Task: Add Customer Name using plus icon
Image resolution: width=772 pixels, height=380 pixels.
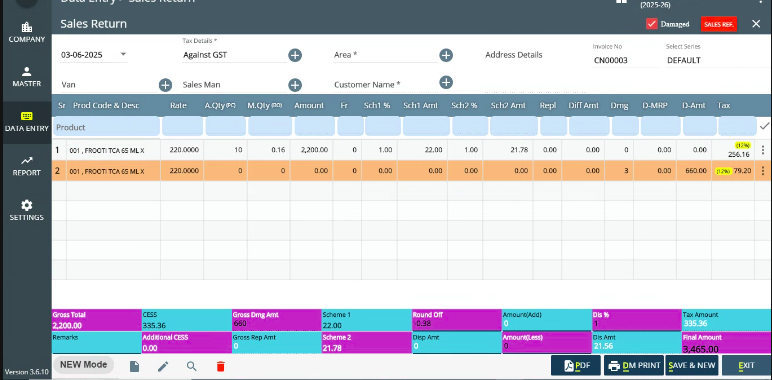Action: click(x=446, y=82)
